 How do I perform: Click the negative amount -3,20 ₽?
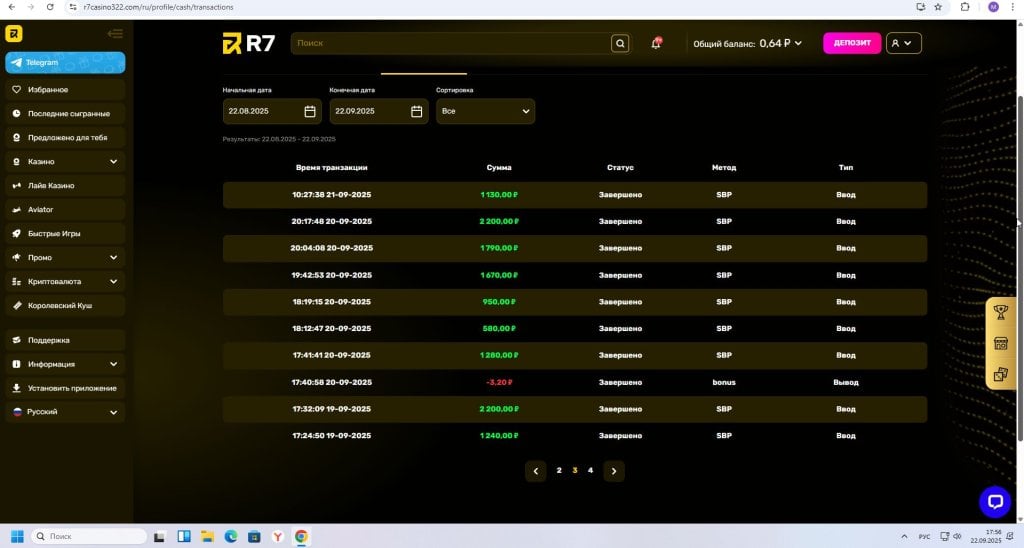pos(499,382)
